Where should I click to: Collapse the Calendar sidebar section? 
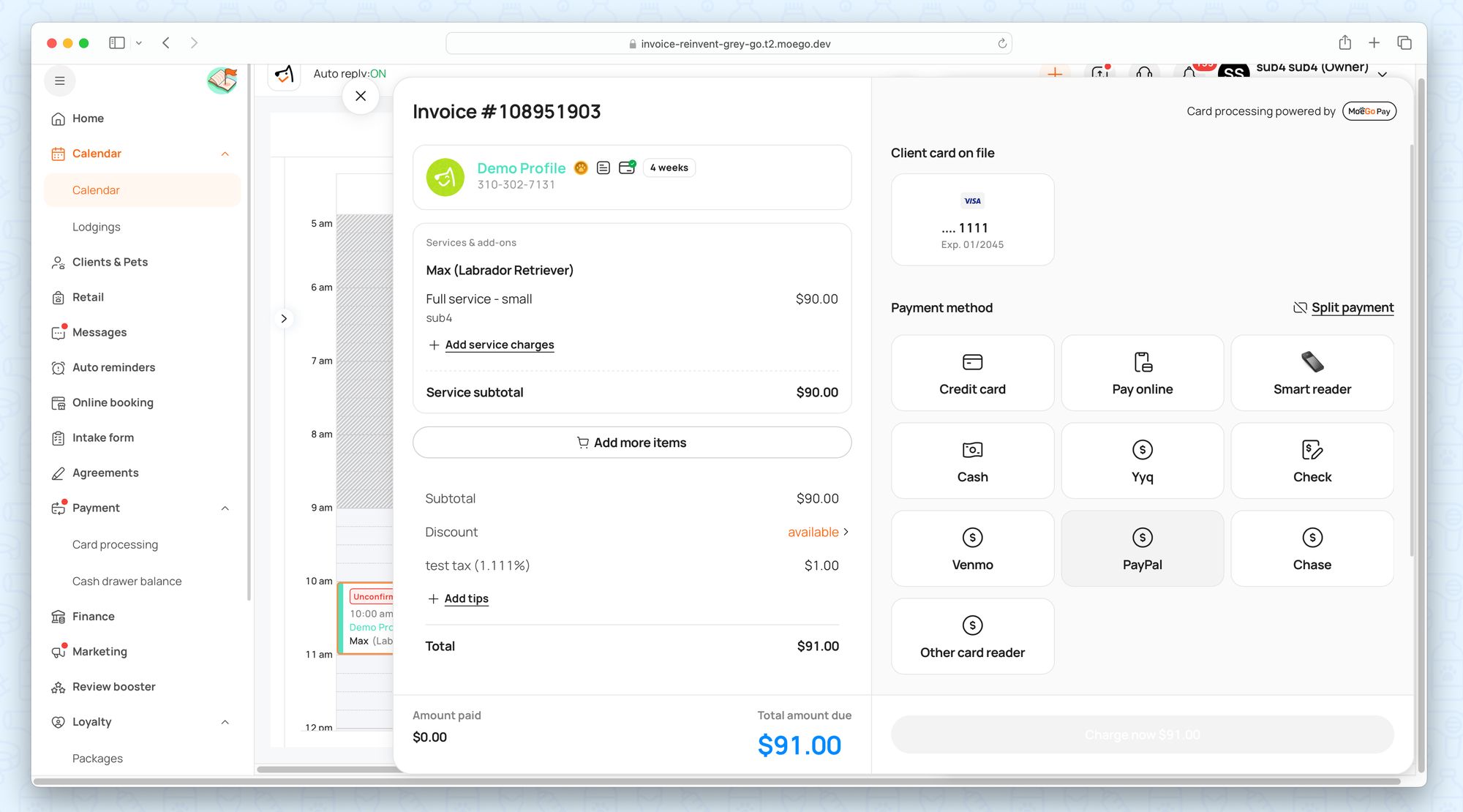(x=225, y=154)
